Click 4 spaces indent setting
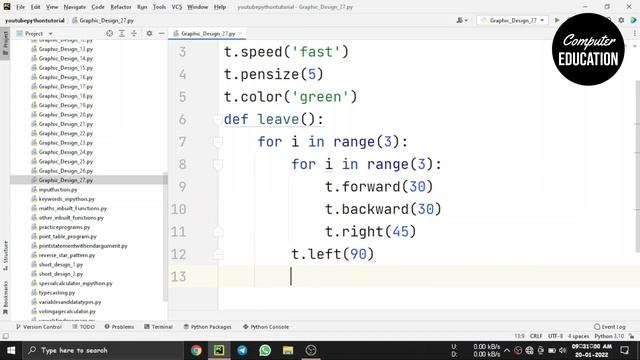The image size is (640, 360). pos(578,336)
